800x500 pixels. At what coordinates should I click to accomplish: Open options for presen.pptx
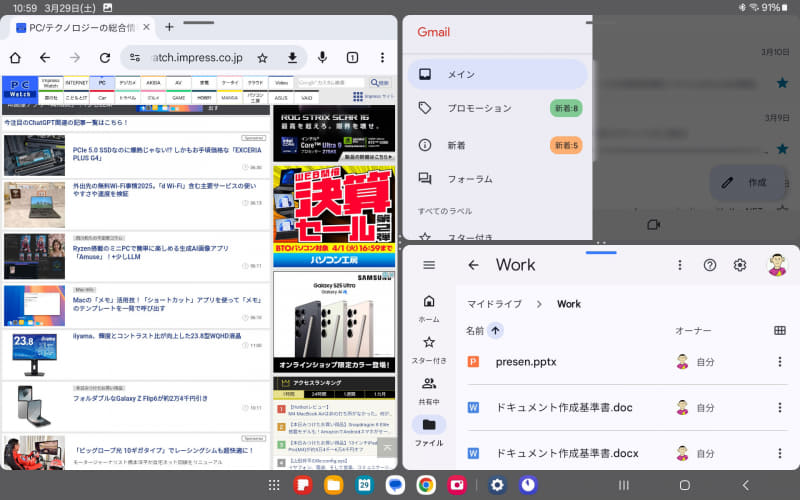780,362
